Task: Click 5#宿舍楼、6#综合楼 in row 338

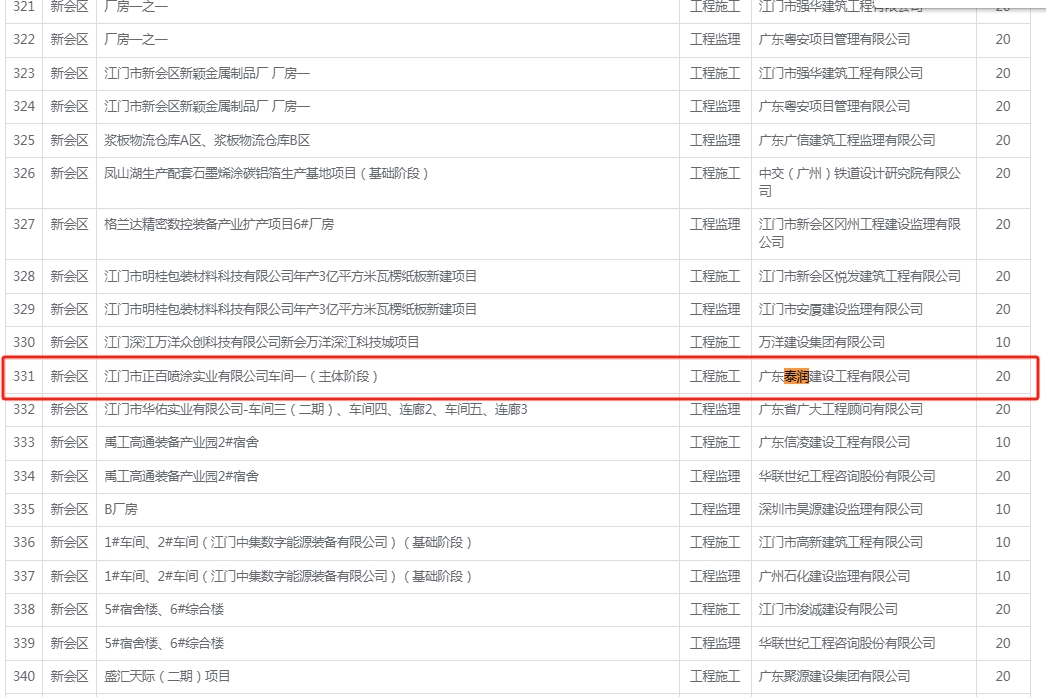Action: tap(164, 609)
